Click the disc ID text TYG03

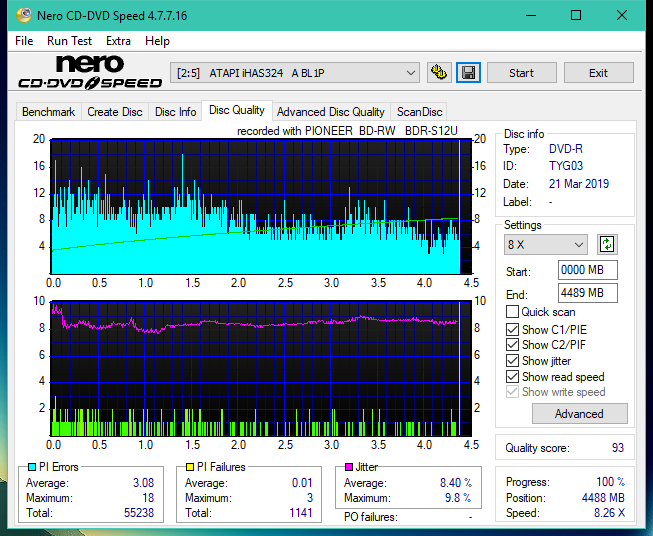[566, 166]
